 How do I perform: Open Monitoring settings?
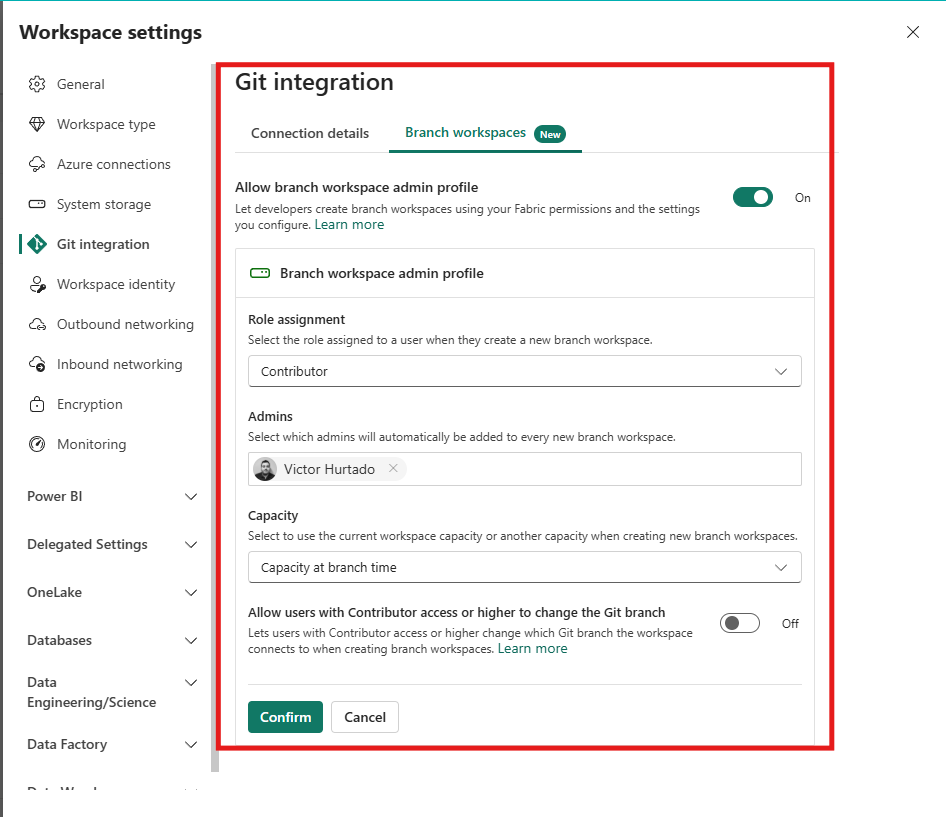[x=92, y=445]
